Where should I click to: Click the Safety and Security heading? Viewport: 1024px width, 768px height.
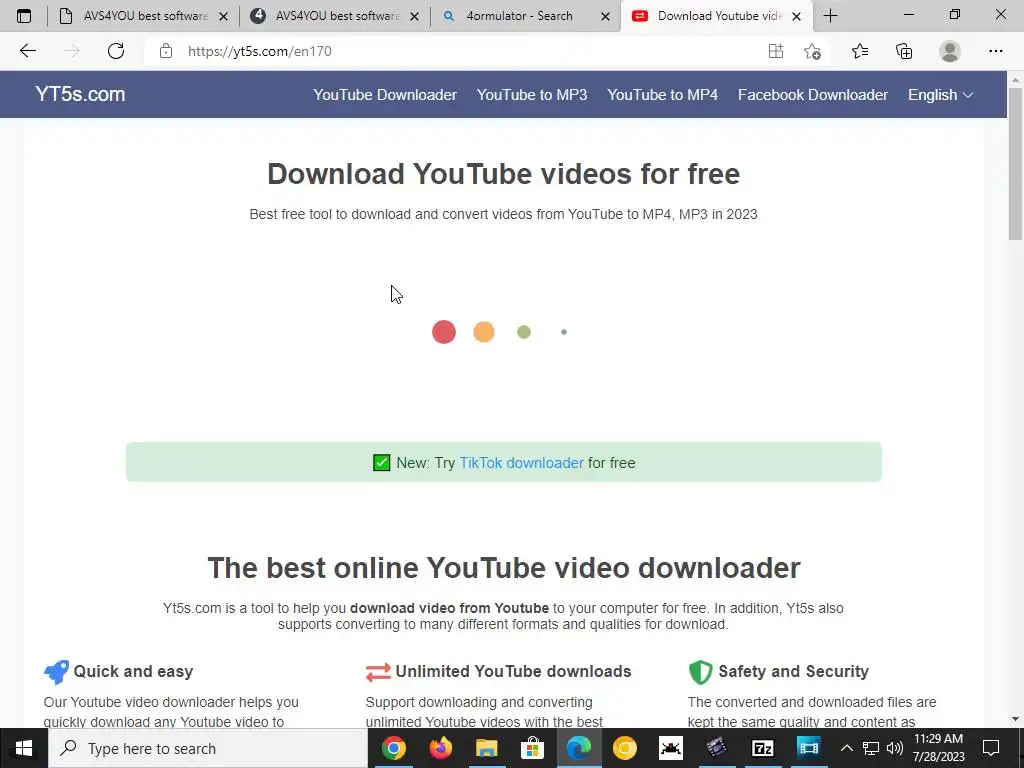793,671
